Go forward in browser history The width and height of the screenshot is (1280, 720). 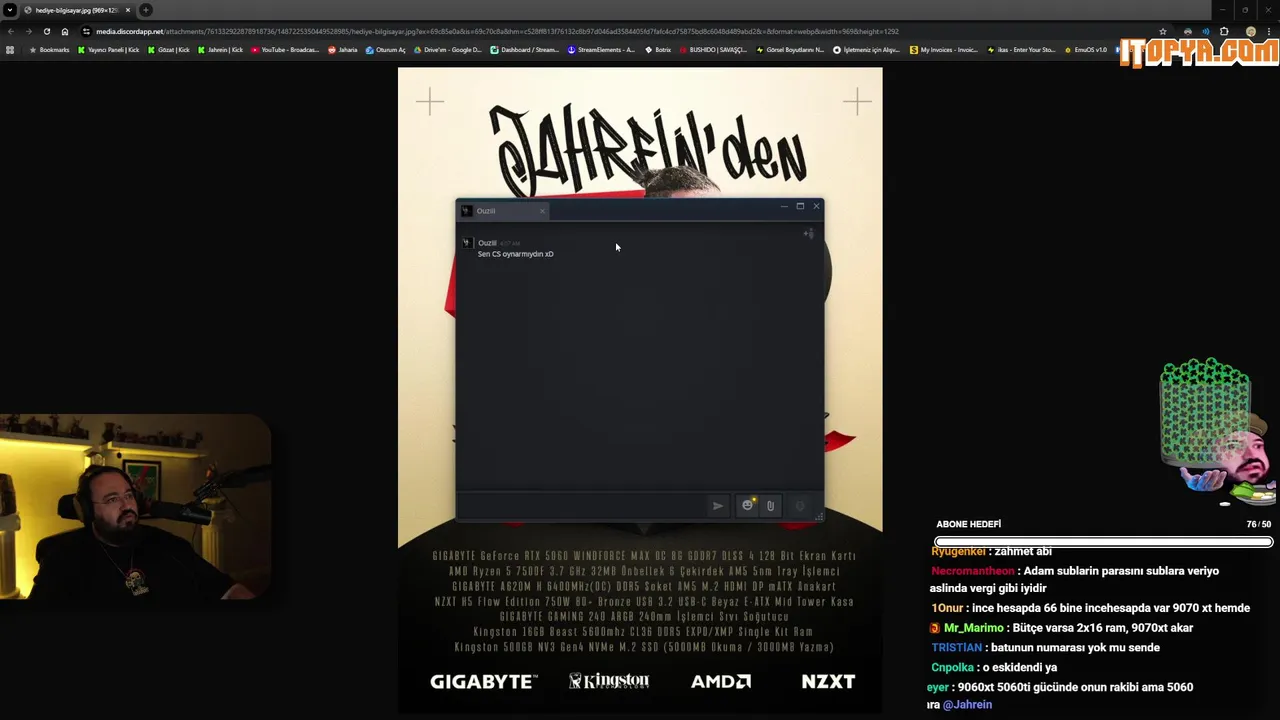tap(28, 31)
